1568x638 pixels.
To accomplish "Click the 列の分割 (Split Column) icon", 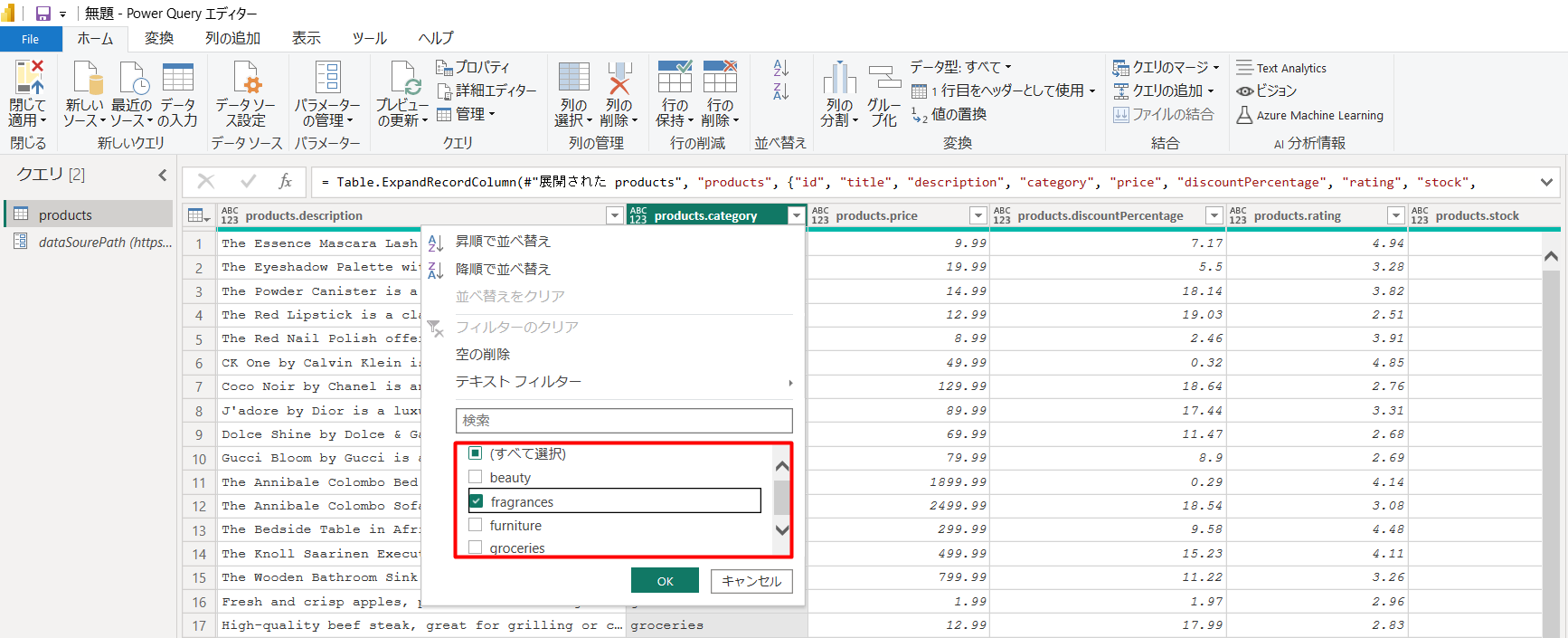I will click(x=839, y=79).
